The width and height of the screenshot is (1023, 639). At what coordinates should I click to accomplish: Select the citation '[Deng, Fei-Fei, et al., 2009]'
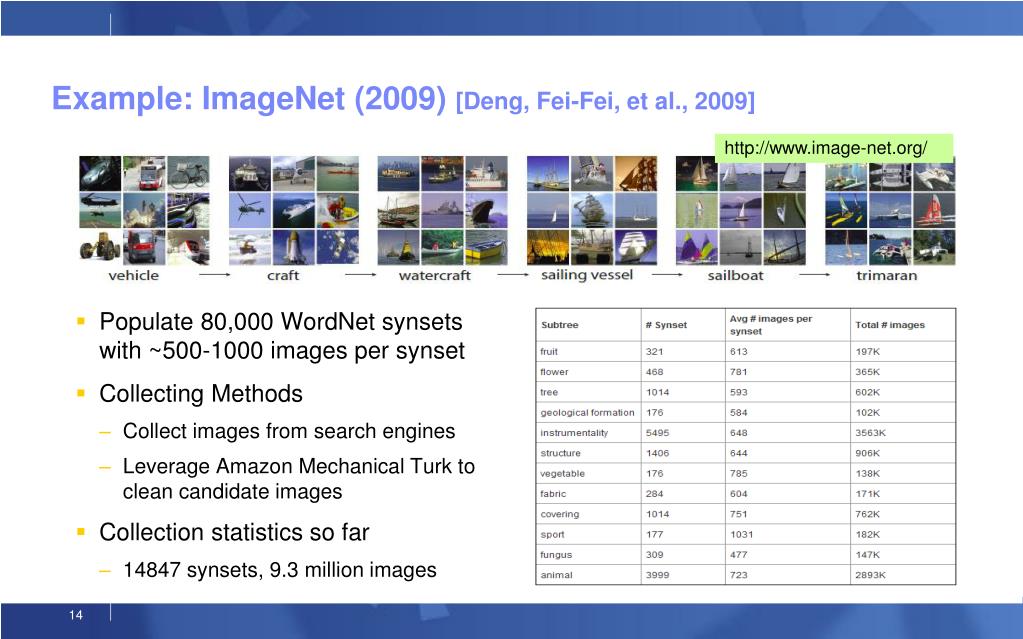(x=605, y=101)
